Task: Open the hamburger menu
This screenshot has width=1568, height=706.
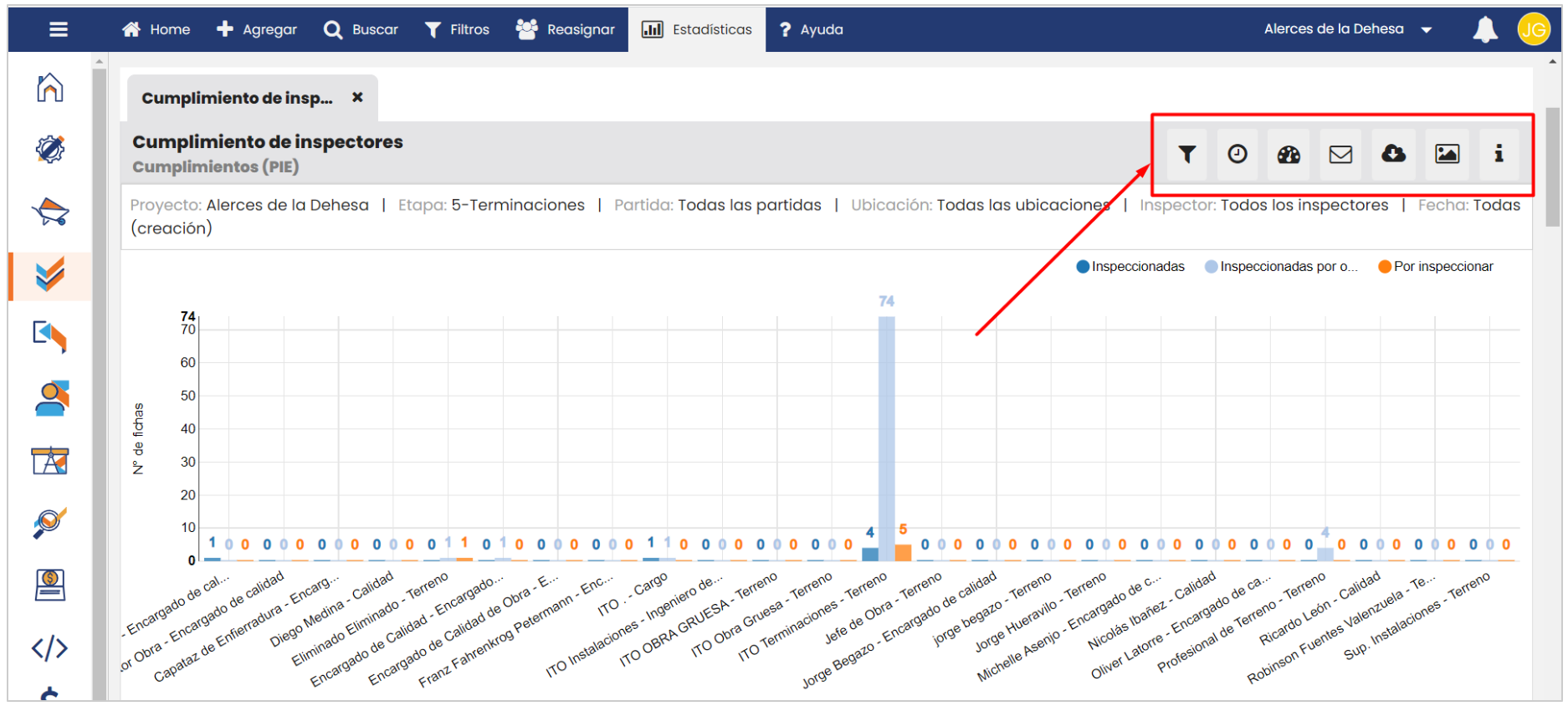Action: [x=59, y=30]
